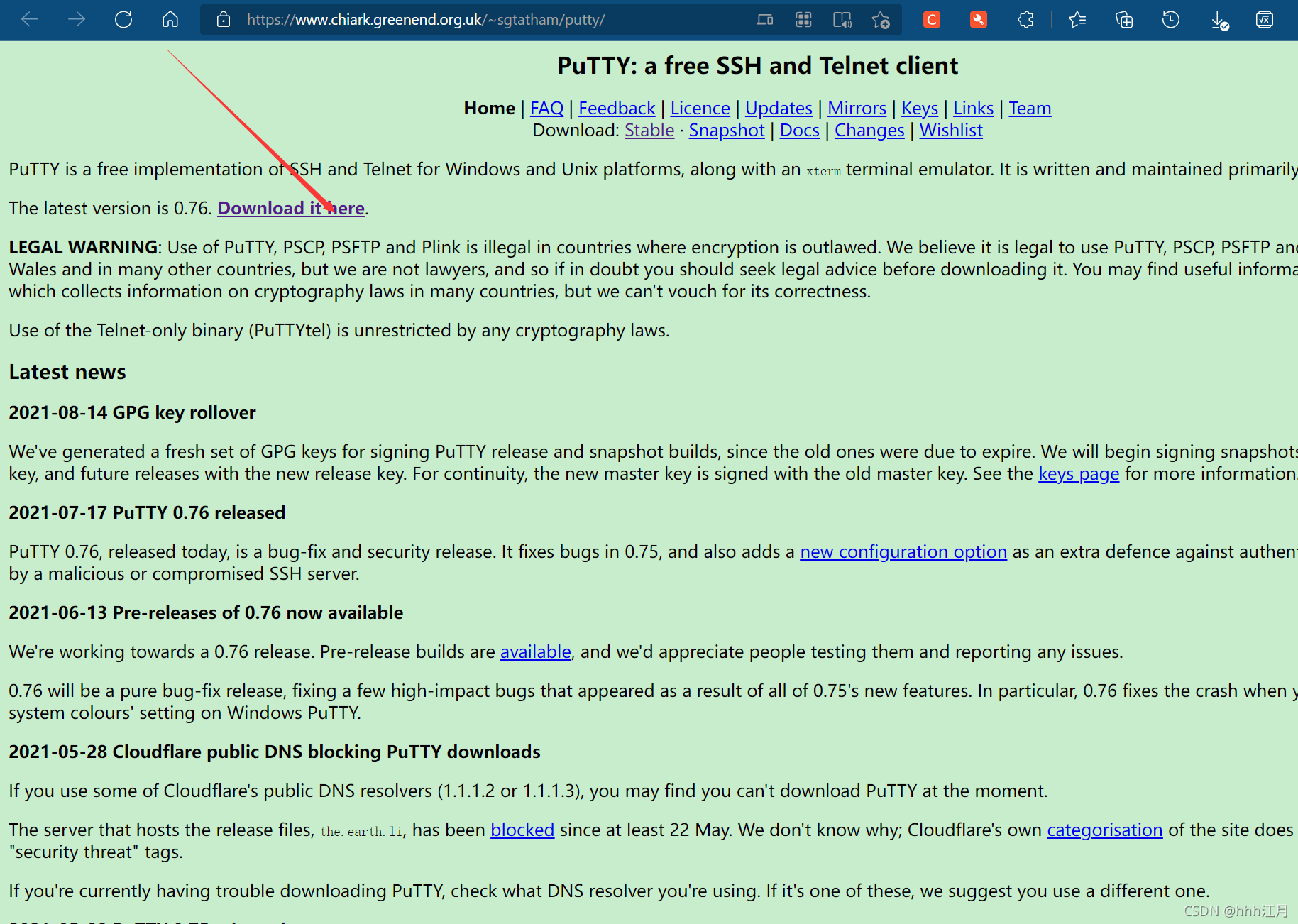
Task: Click the '2021-08-14 GPG key rollover' heading
Action: (132, 413)
